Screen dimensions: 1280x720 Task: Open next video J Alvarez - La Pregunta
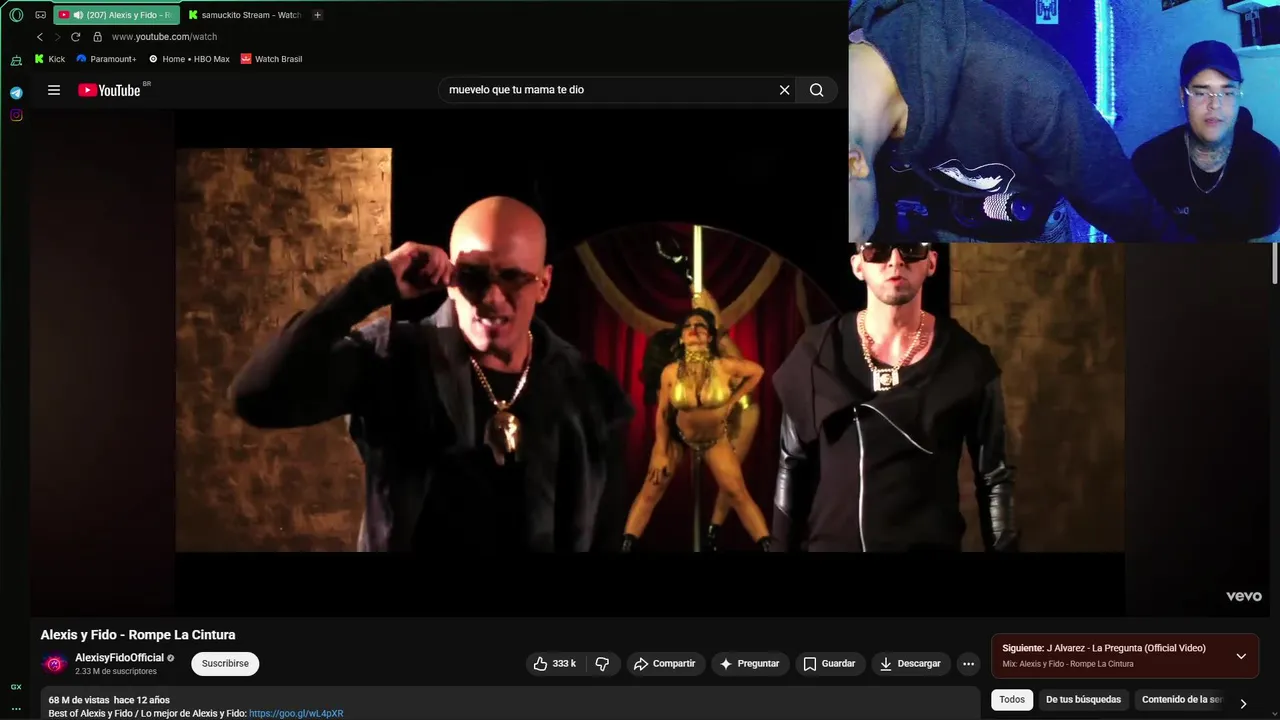pos(1104,648)
